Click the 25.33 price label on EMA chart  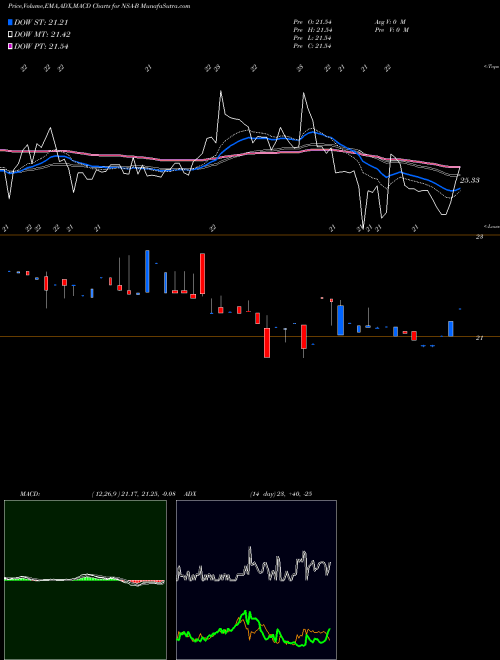point(470,180)
